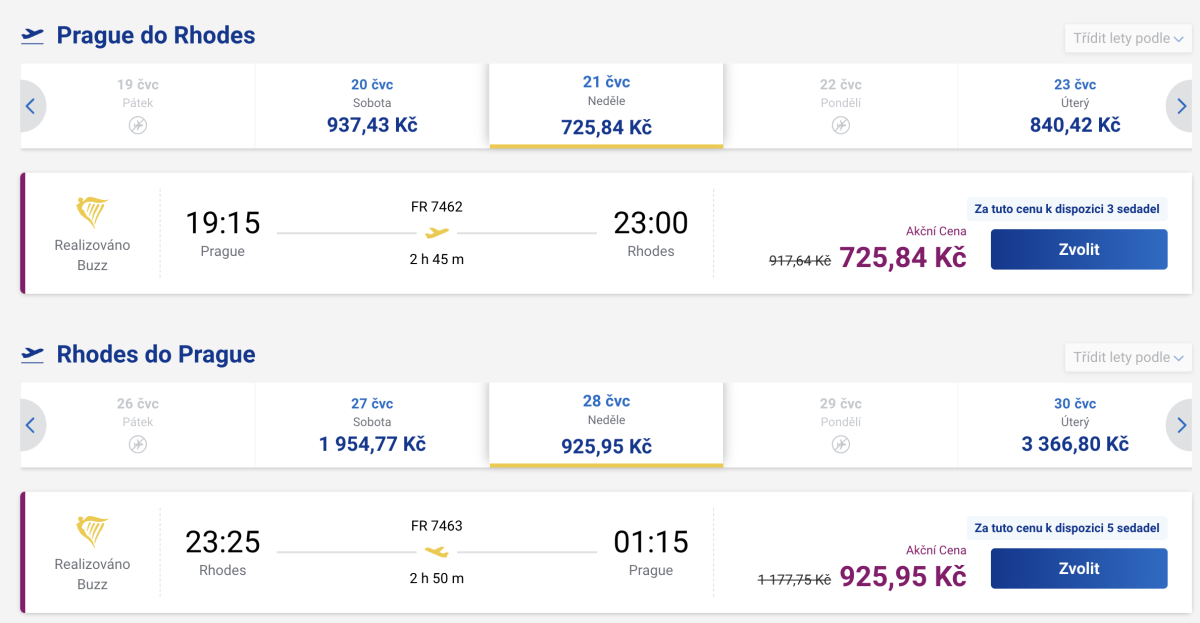Show earlier outbound dates with left arrow
Viewport: 1200px width, 623px height.
point(31,106)
